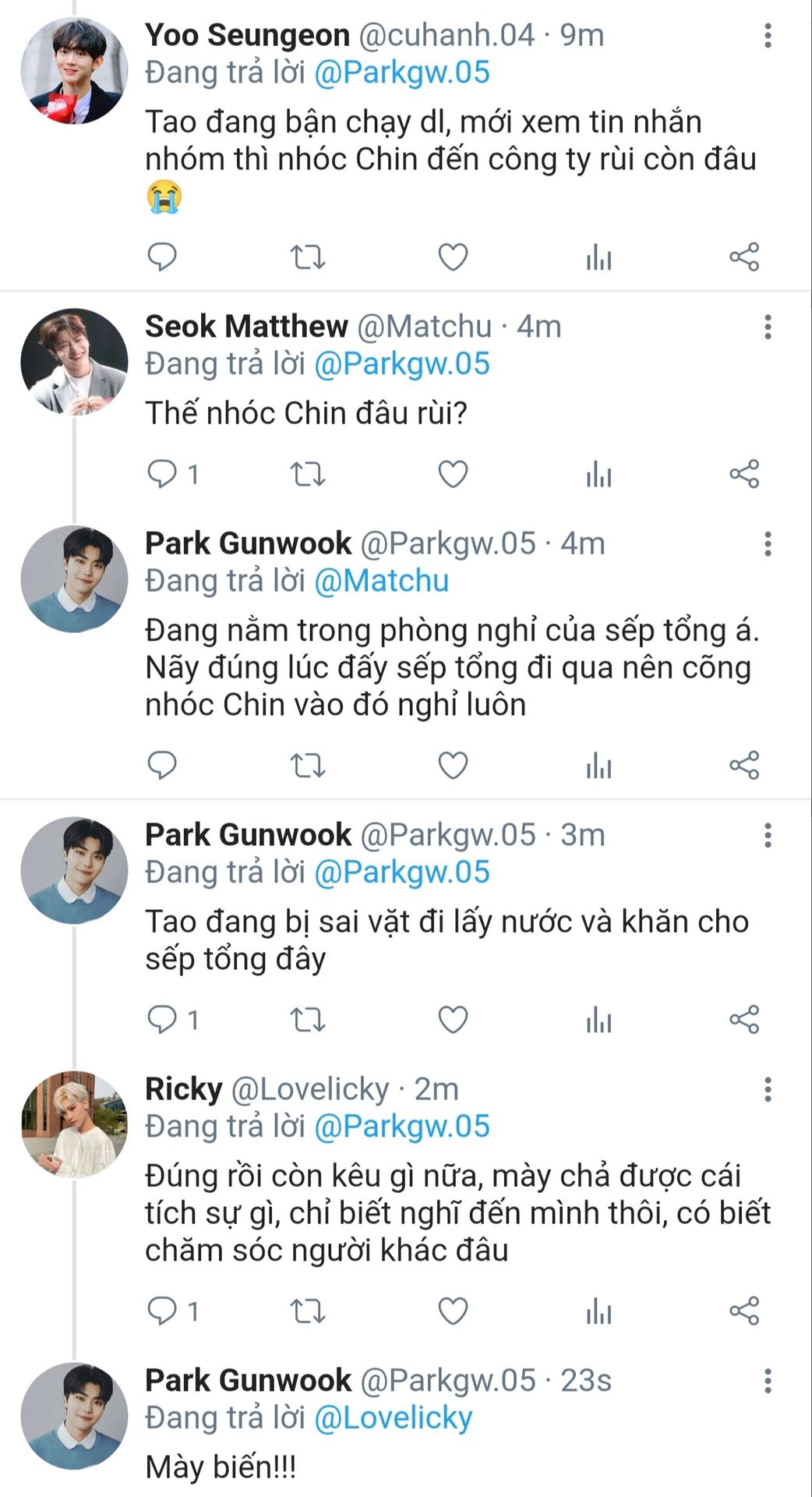The width and height of the screenshot is (812, 1497).
Task: Open more options on Ricky's tweet
Action: tap(768, 1089)
